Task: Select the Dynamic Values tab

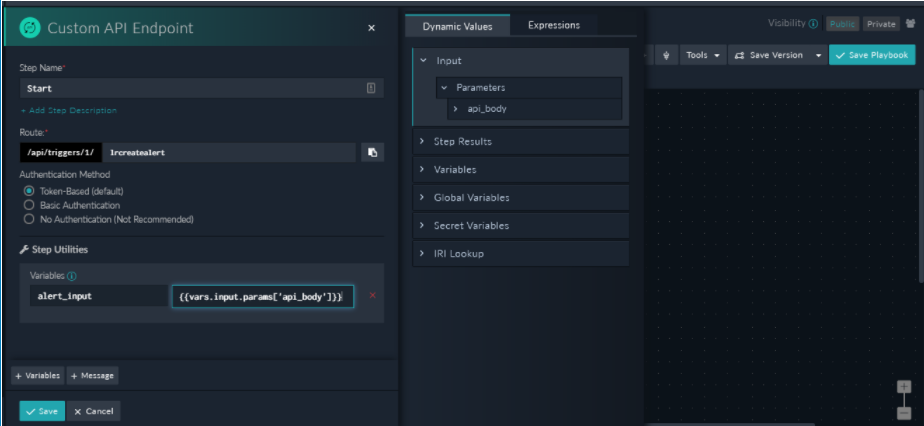Action: [x=457, y=26]
